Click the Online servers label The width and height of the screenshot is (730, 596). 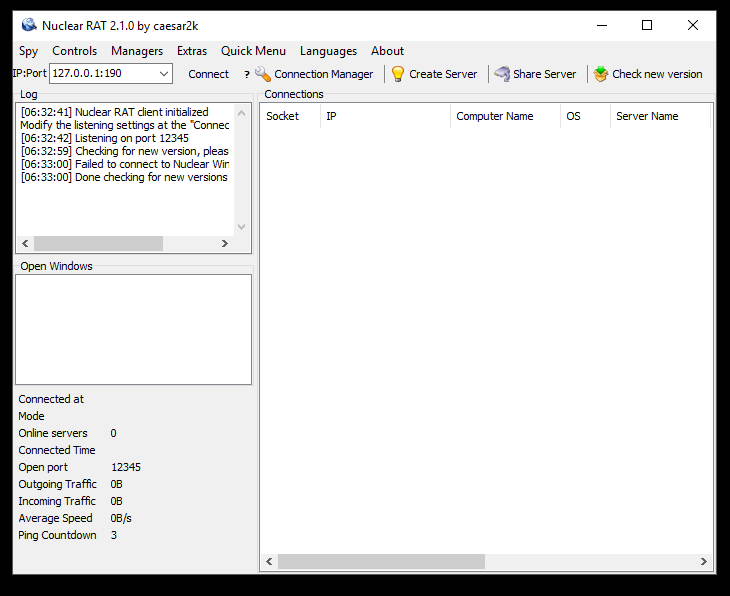point(53,433)
